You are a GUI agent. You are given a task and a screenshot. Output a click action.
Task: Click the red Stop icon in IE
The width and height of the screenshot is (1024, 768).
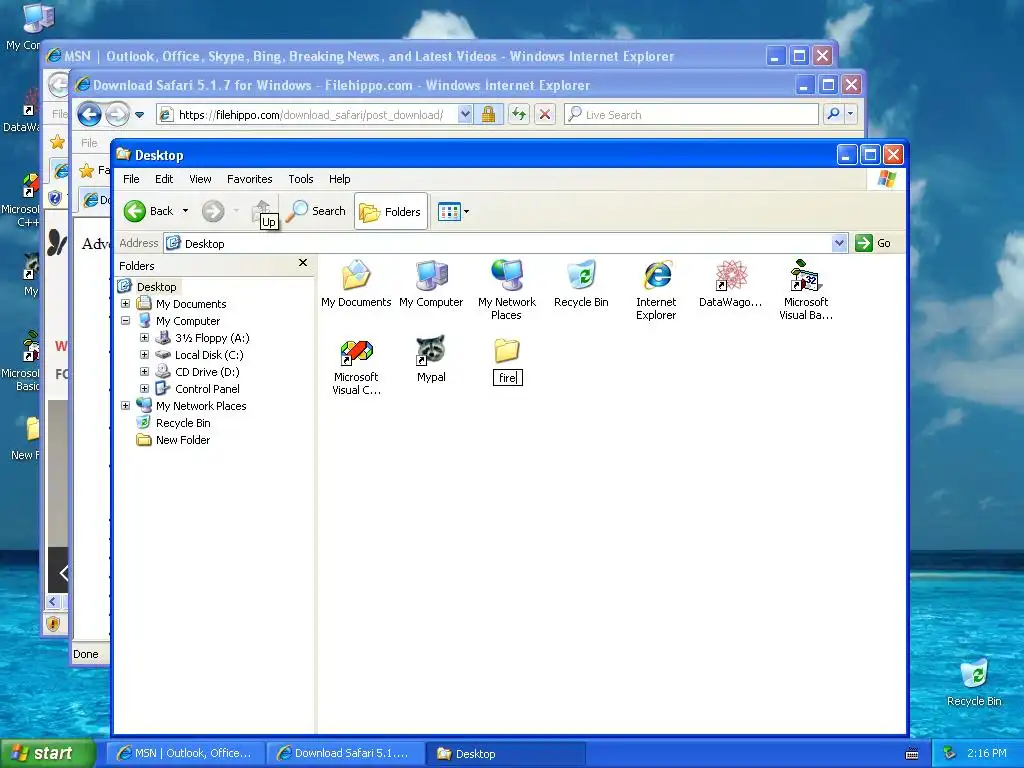(x=545, y=115)
